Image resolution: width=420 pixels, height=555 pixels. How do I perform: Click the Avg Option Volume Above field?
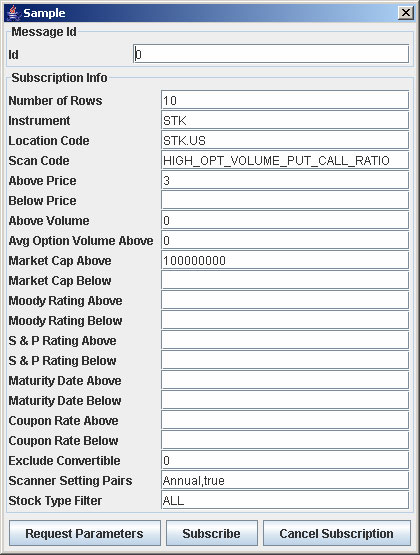[285, 240]
